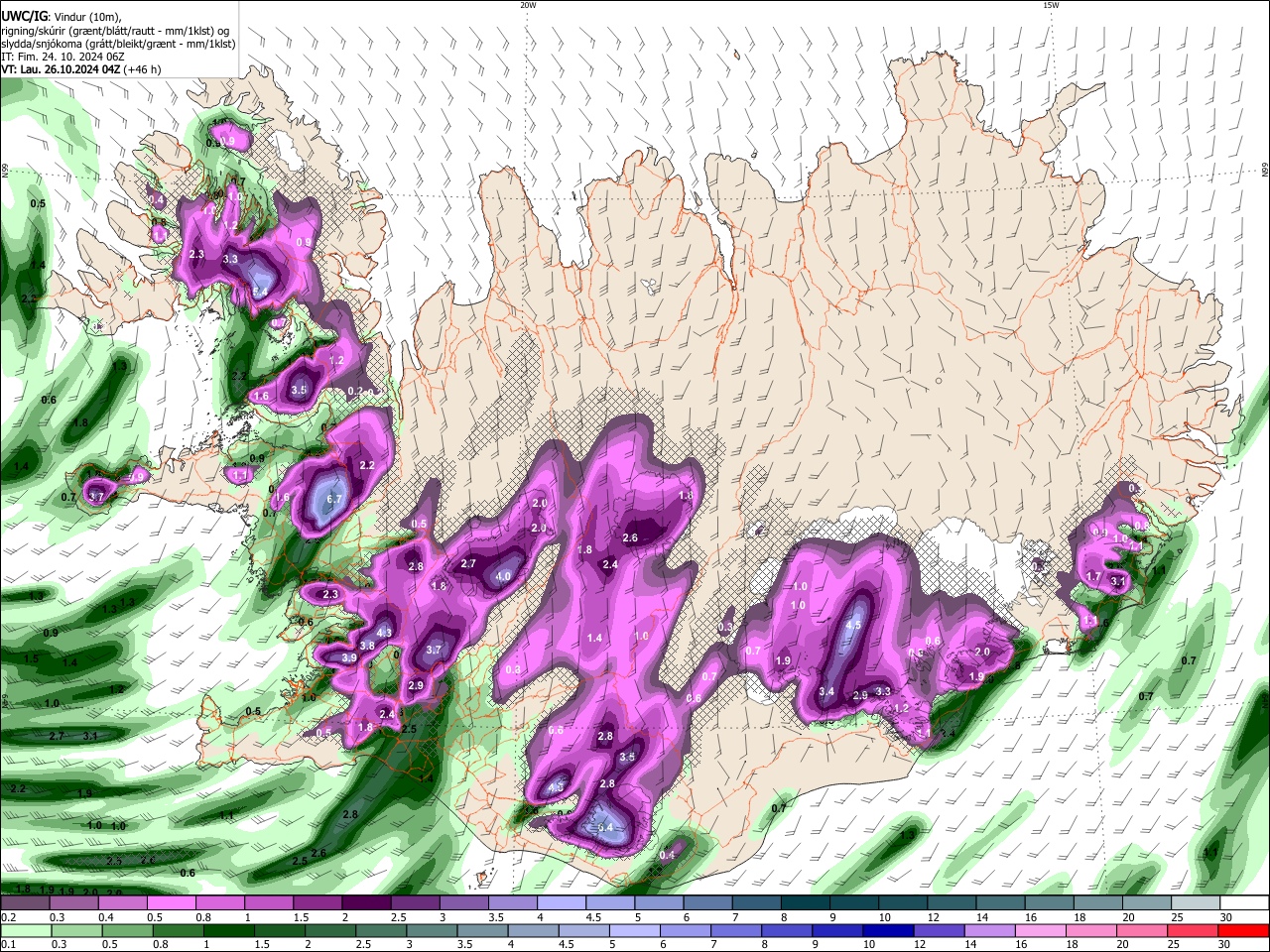This screenshot has width=1270, height=952.
Task: Click the '3.9' precipitation value on the map
Action: tap(349, 657)
